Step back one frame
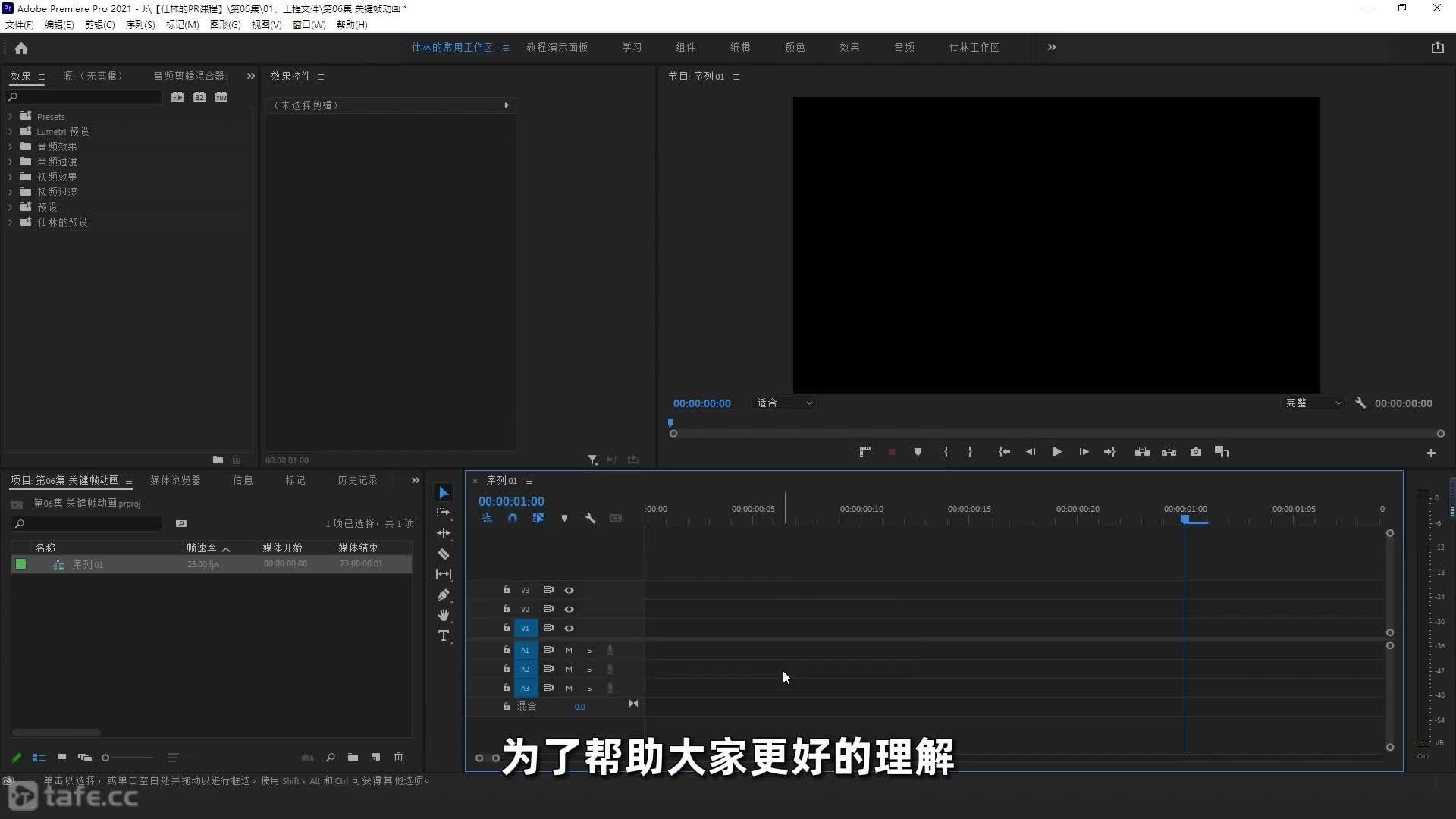 [x=1031, y=452]
